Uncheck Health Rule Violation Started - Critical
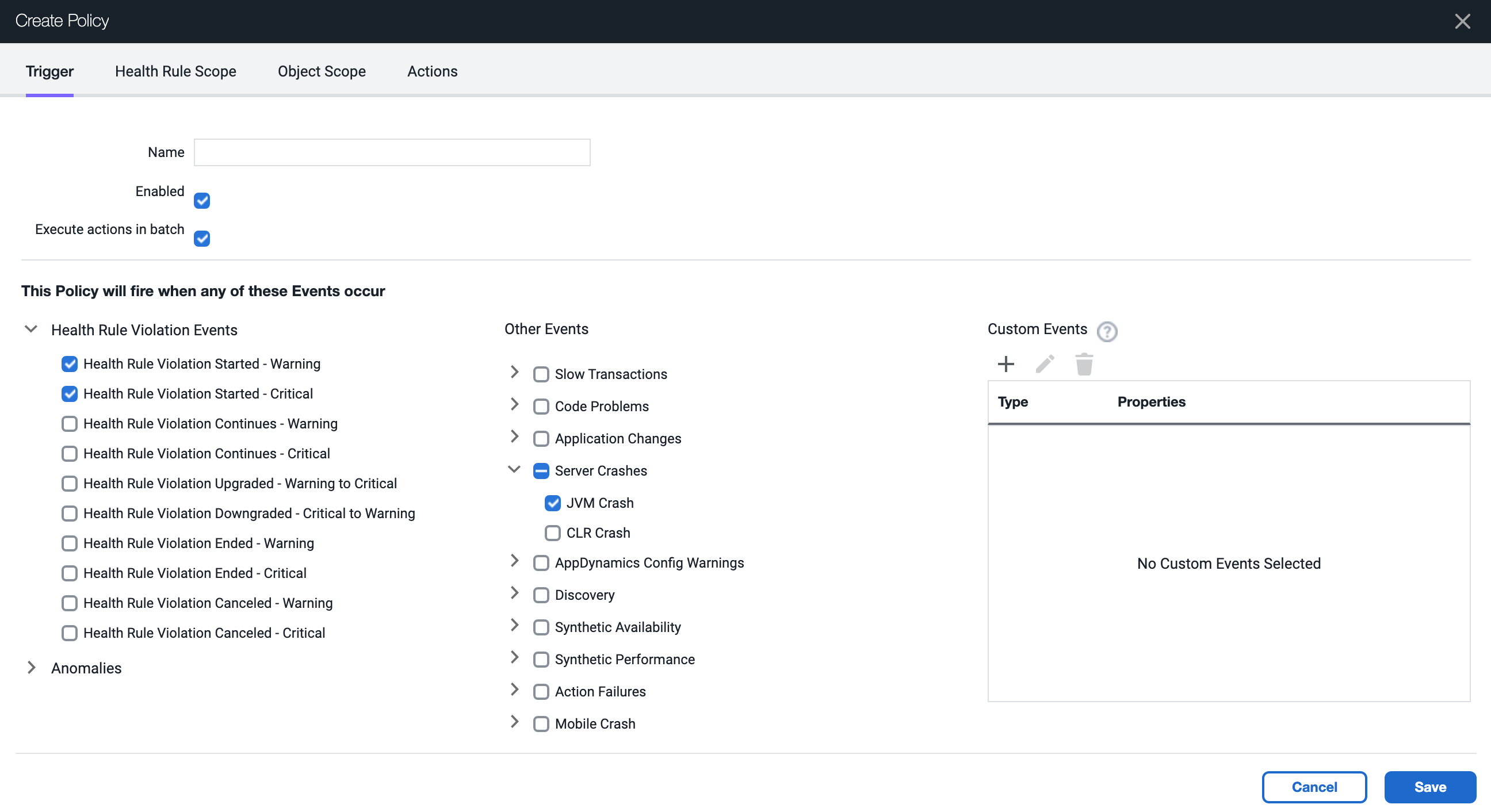 click(x=70, y=394)
